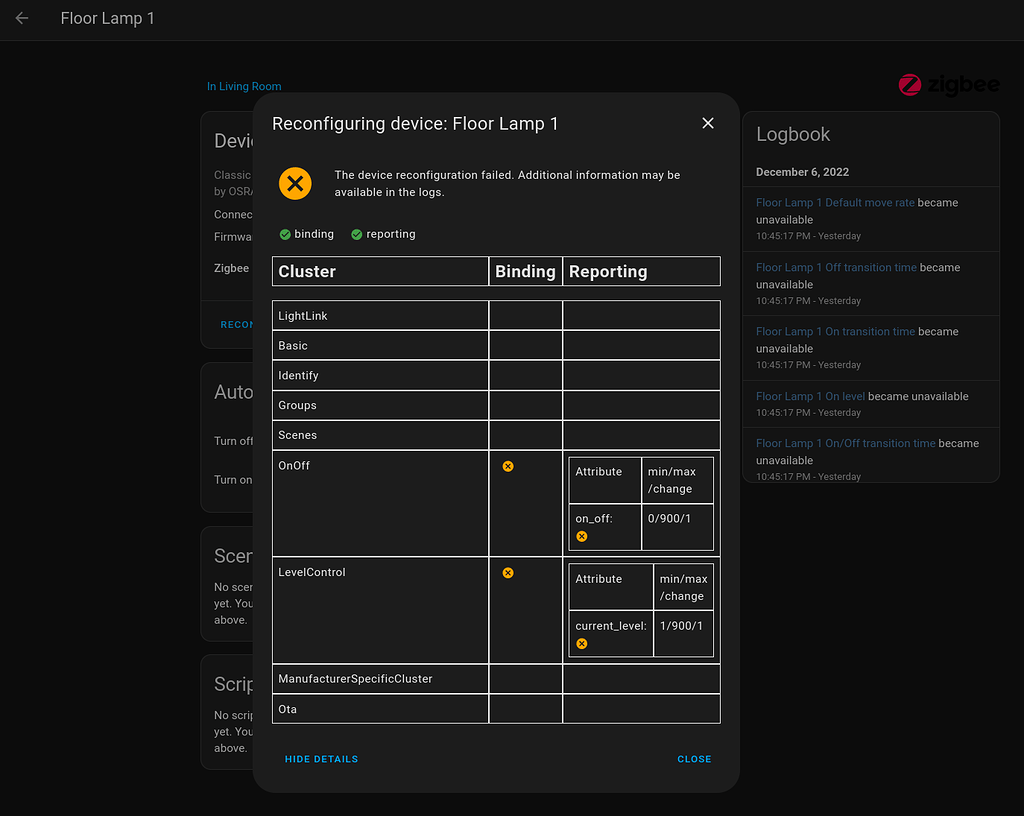Click the failure icon beside current_level attribute
The height and width of the screenshot is (816, 1024).
581,643
